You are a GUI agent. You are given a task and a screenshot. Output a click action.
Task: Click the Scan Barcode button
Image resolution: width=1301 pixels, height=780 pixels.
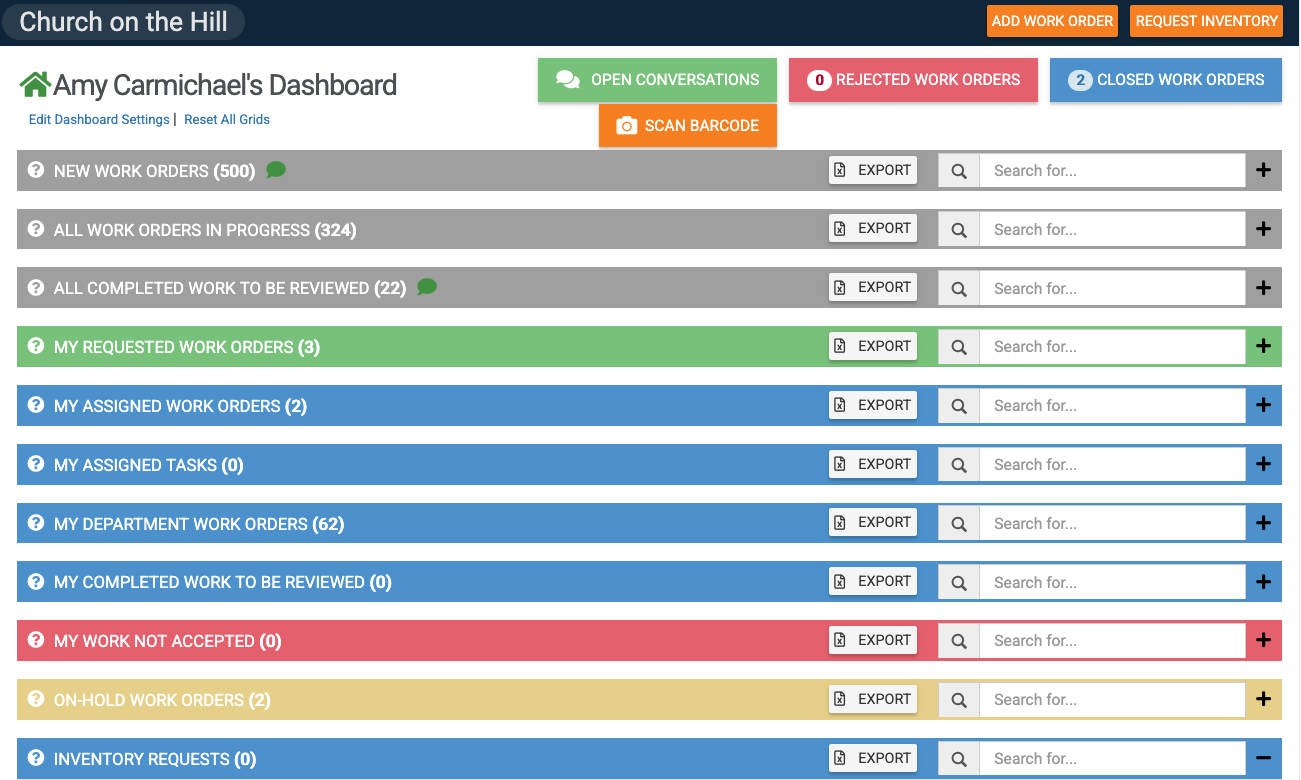(x=687, y=126)
